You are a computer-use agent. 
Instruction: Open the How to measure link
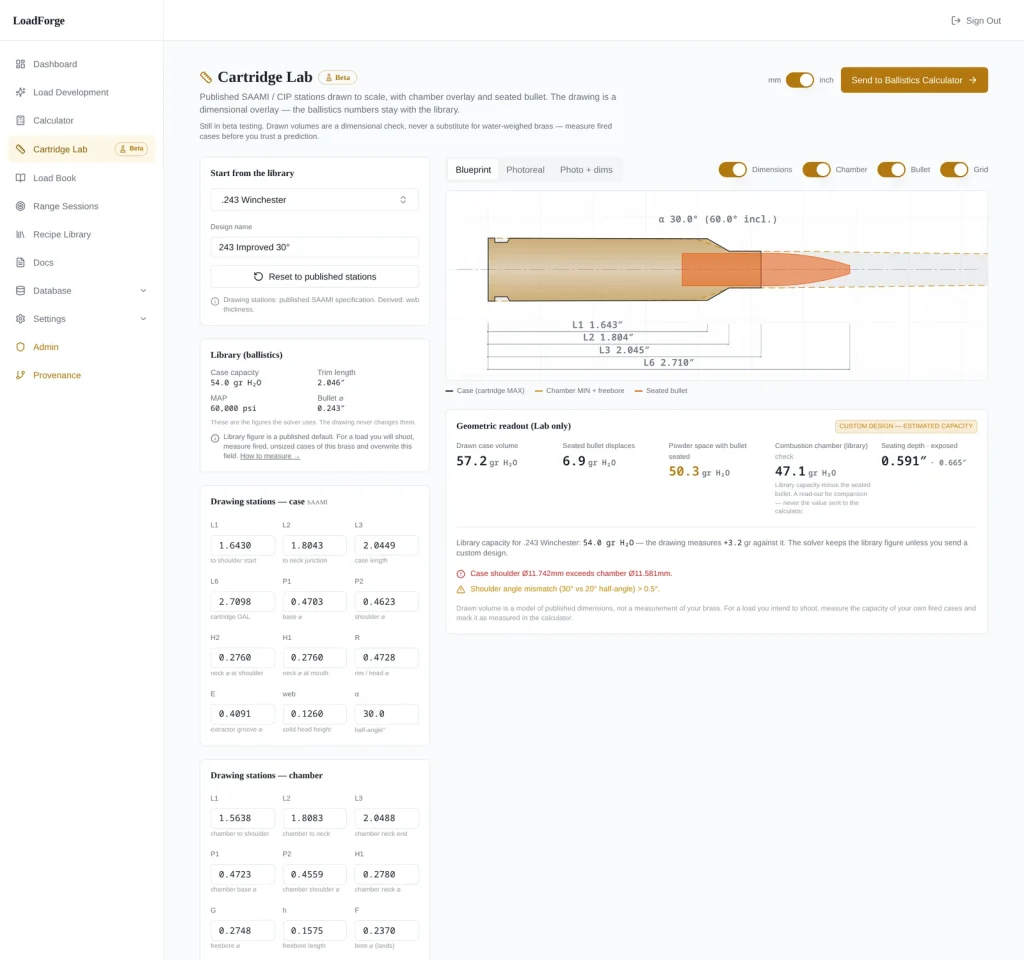click(x=270, y=456)
